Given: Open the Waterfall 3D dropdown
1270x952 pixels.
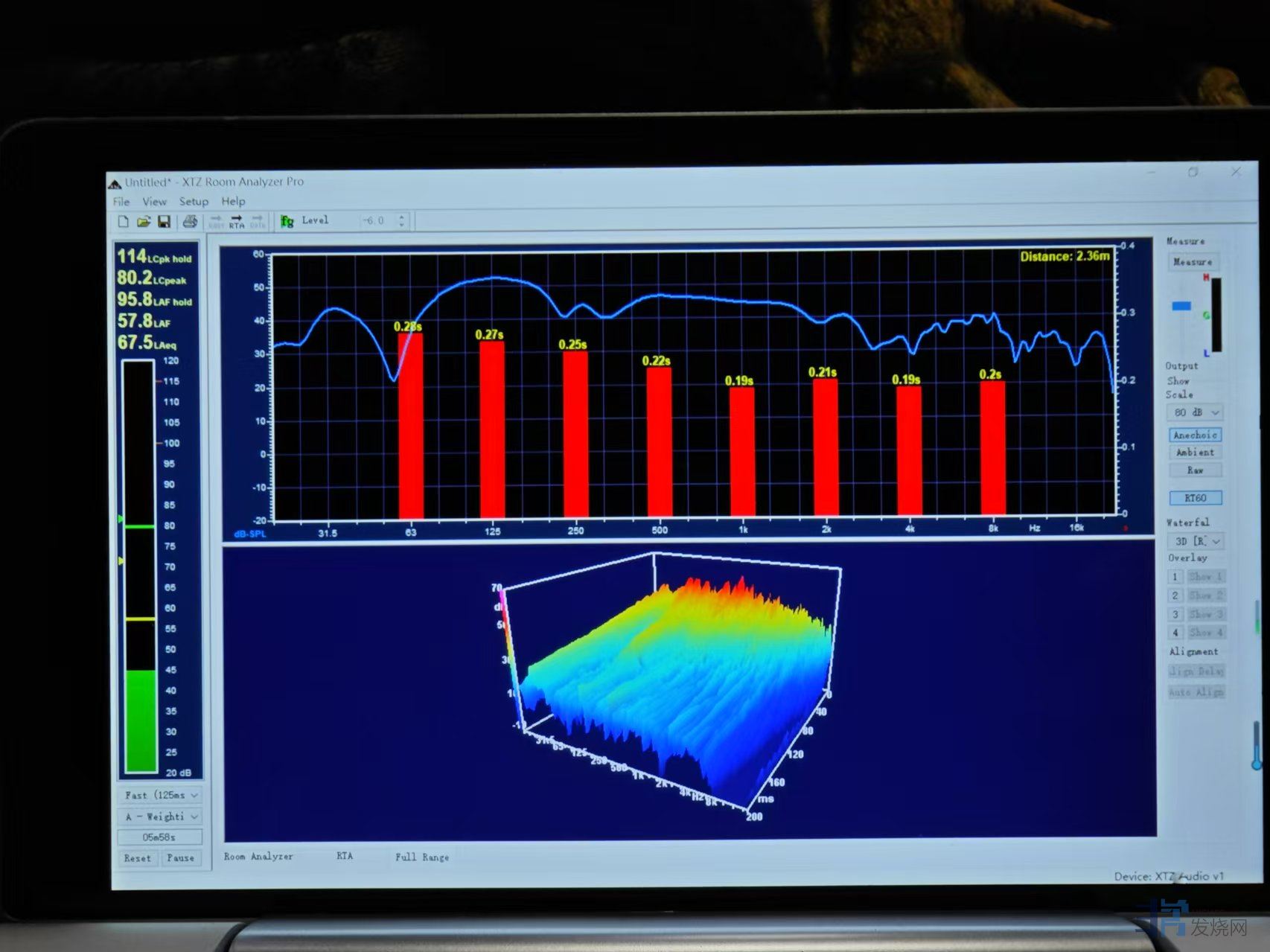Looking at the screenshot, I should click(1196, 541).
